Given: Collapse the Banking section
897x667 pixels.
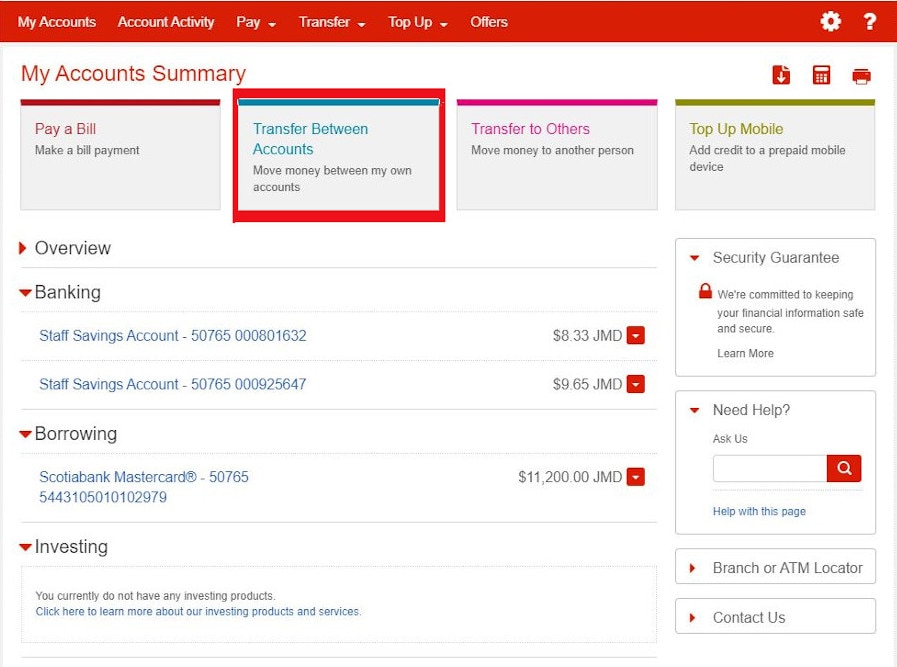Looking at the screenshot, I should click(x=25, y=292).
